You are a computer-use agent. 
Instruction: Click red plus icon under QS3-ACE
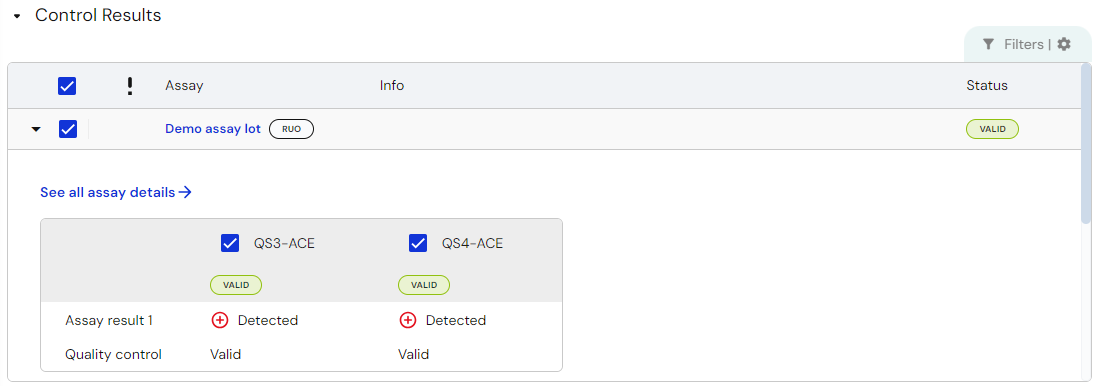[x=220, y=320]
